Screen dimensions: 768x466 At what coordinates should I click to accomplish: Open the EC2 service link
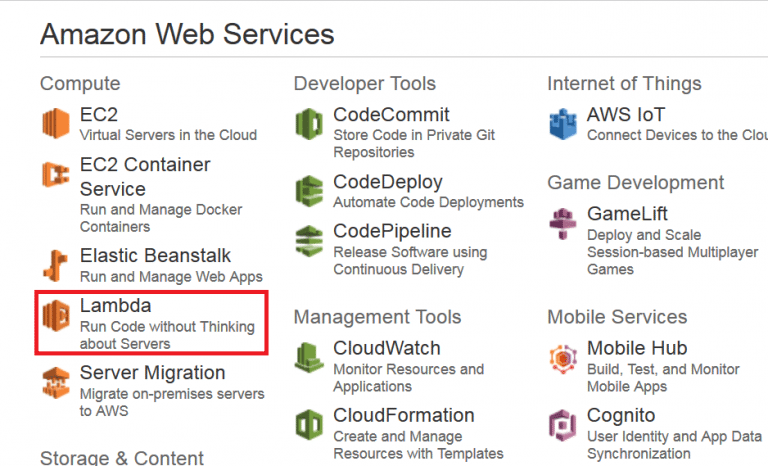pyautogui.click(x=99, y=115)
